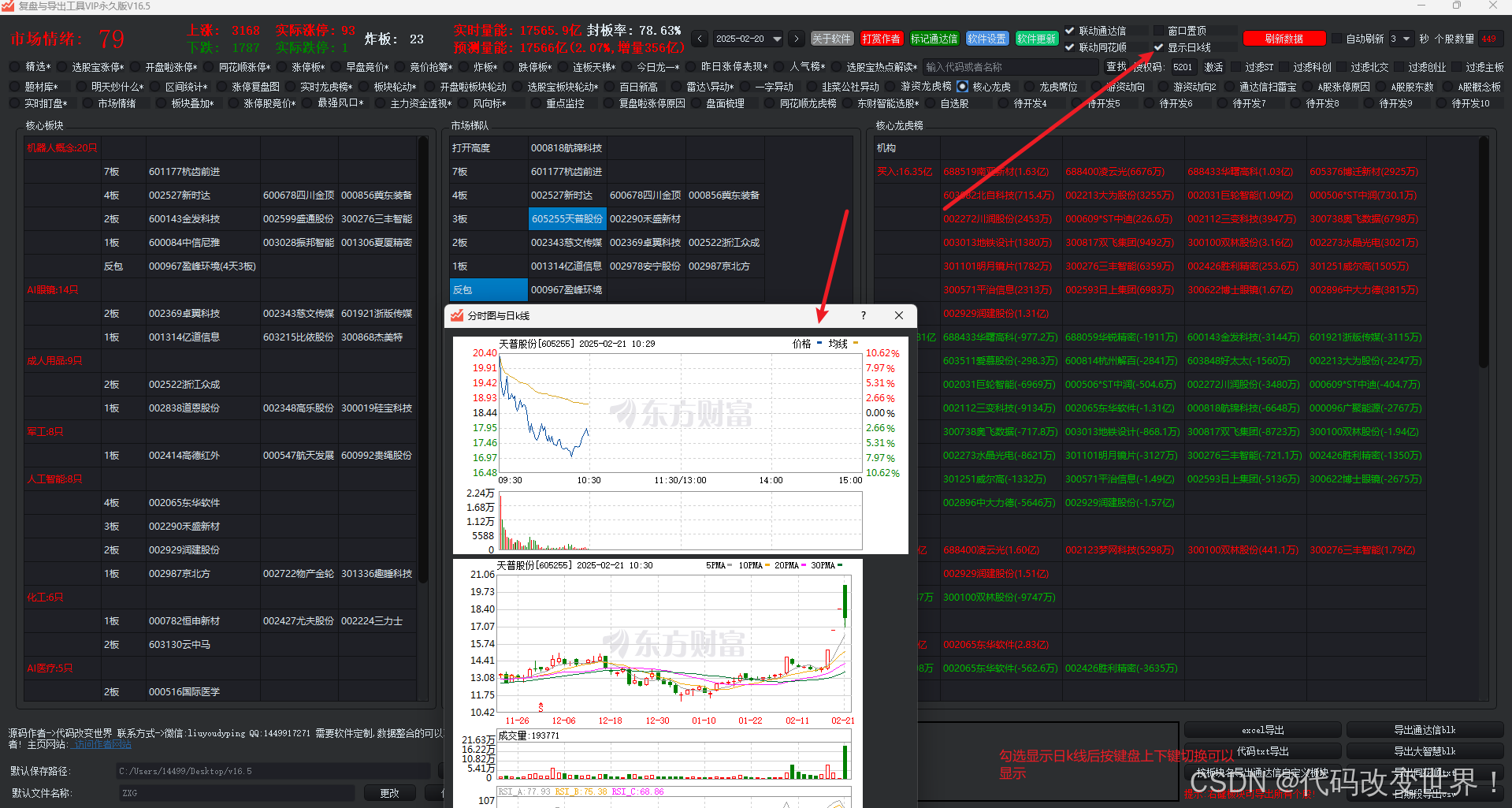This screenshot has height=808, width=1512.
Task: Click scrollbar of 核心板块 panel
Action: (x=423, y=359)
